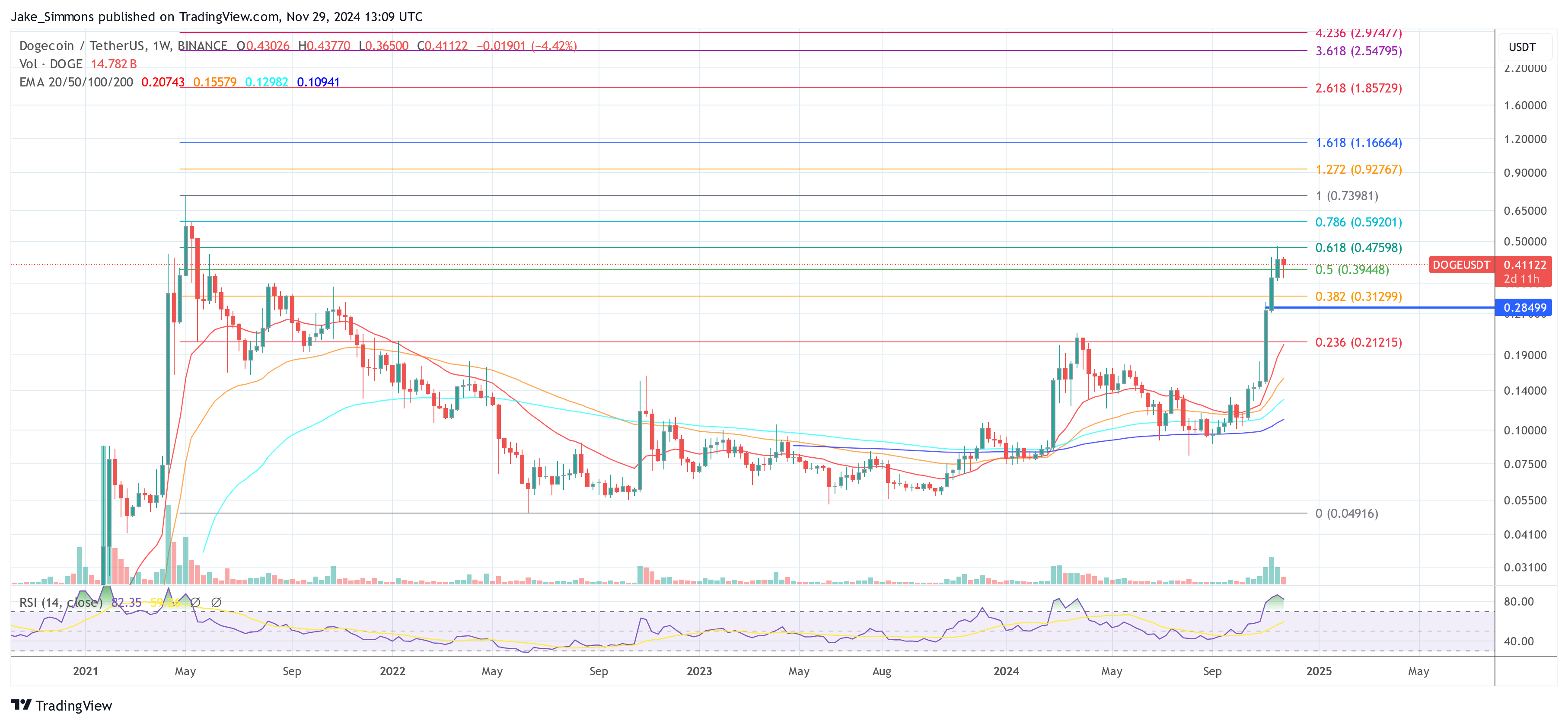The height and width of the screenshot is (724, 1568).
Task: Click the 'EMA 20/50/100/200' indicator label
Action: tap(76, 82)
